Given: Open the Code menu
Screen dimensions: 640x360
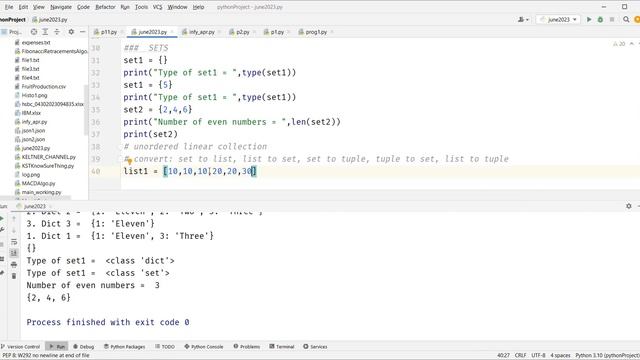Looking at the screenshot, I should coord(83,7).
